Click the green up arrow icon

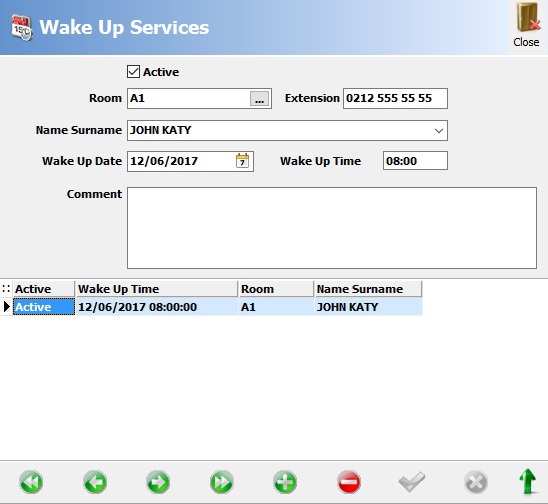528,482
